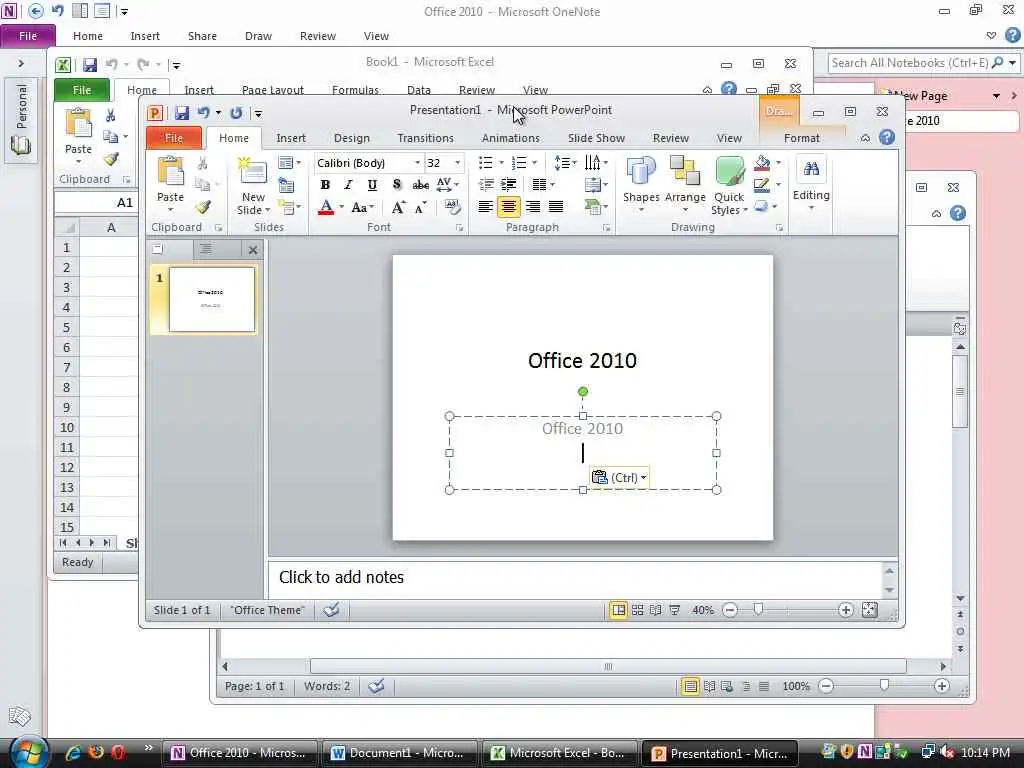Open PowerPoint Animations tab
This screenshot has width=1024, height=768.
click(x=511, y=138)
